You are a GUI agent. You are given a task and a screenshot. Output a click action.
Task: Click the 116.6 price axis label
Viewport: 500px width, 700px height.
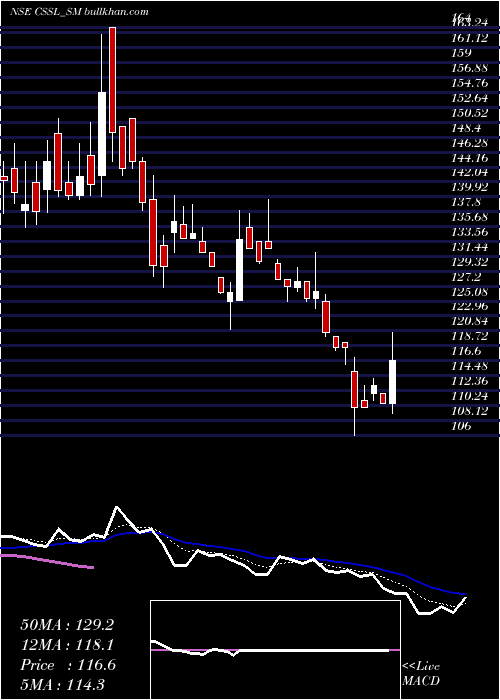[x=466, y=351]
